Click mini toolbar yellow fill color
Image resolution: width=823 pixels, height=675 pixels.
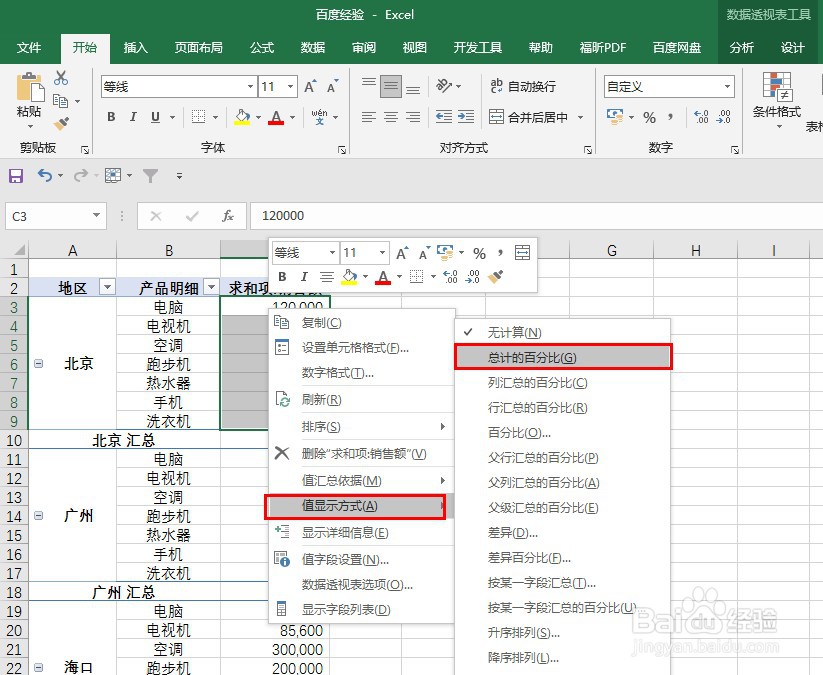pyautogui.click(x=349, y=277)
